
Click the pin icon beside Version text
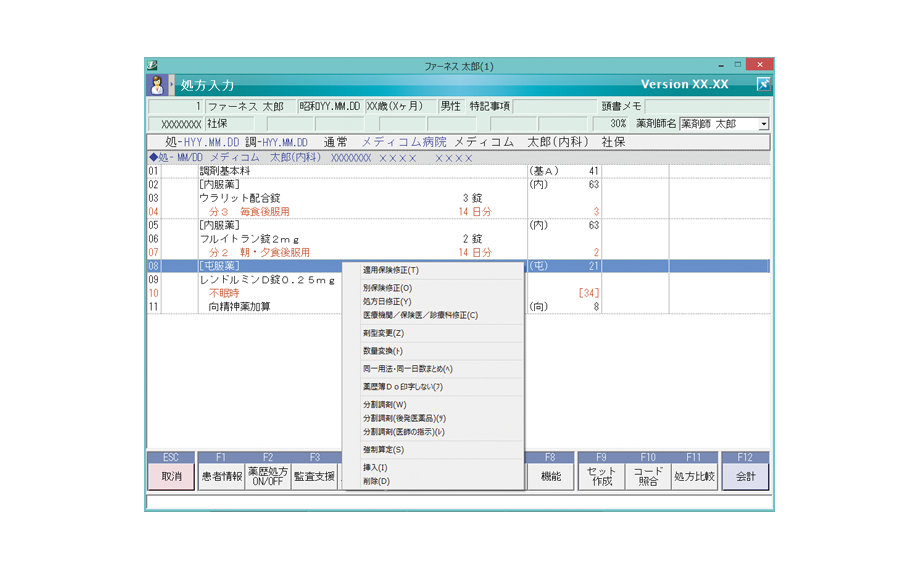(x=762, y=85)
